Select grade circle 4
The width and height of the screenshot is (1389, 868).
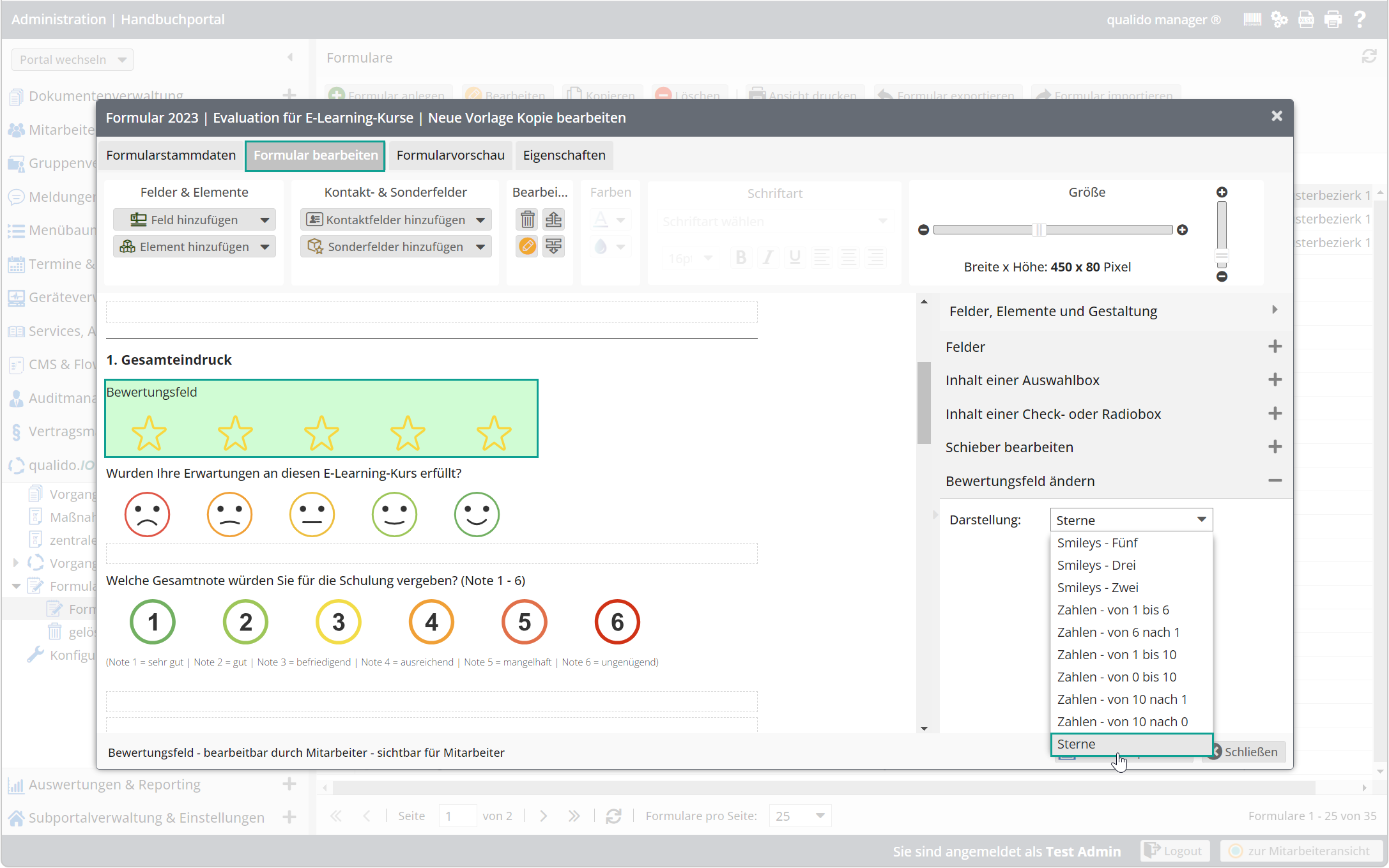[431, 622]
